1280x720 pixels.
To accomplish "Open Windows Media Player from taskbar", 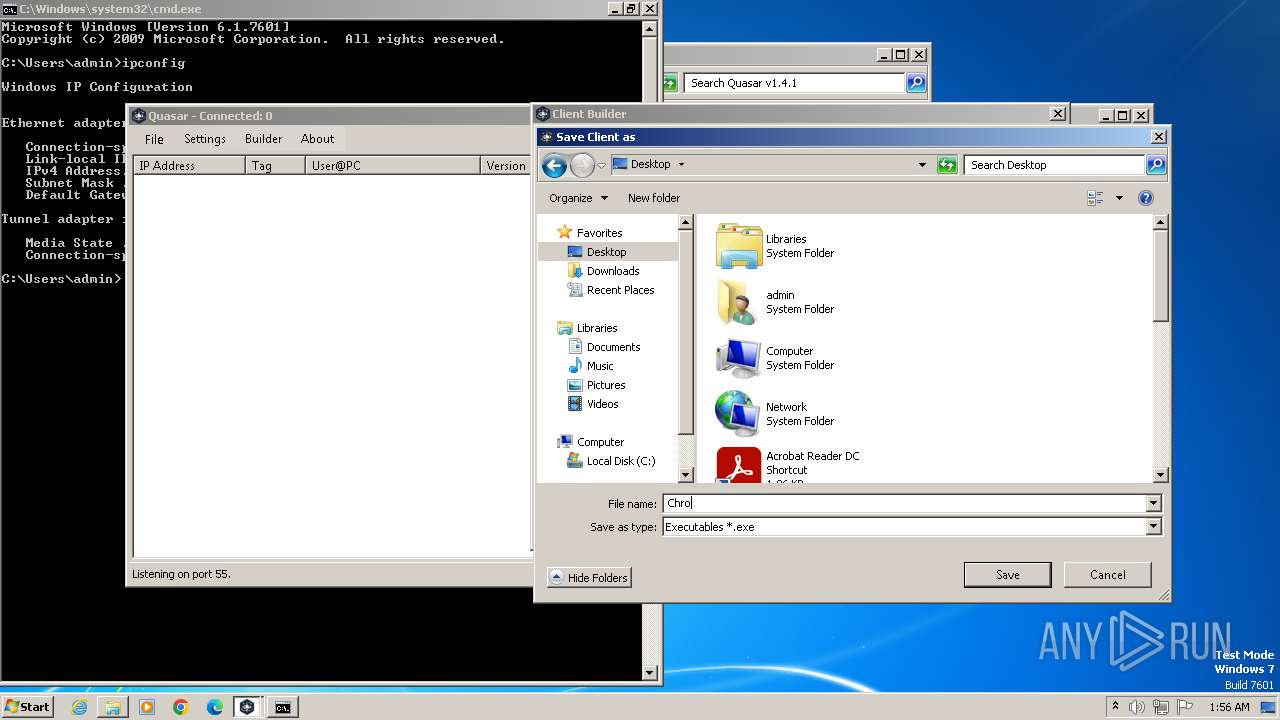I will (147, 707).
